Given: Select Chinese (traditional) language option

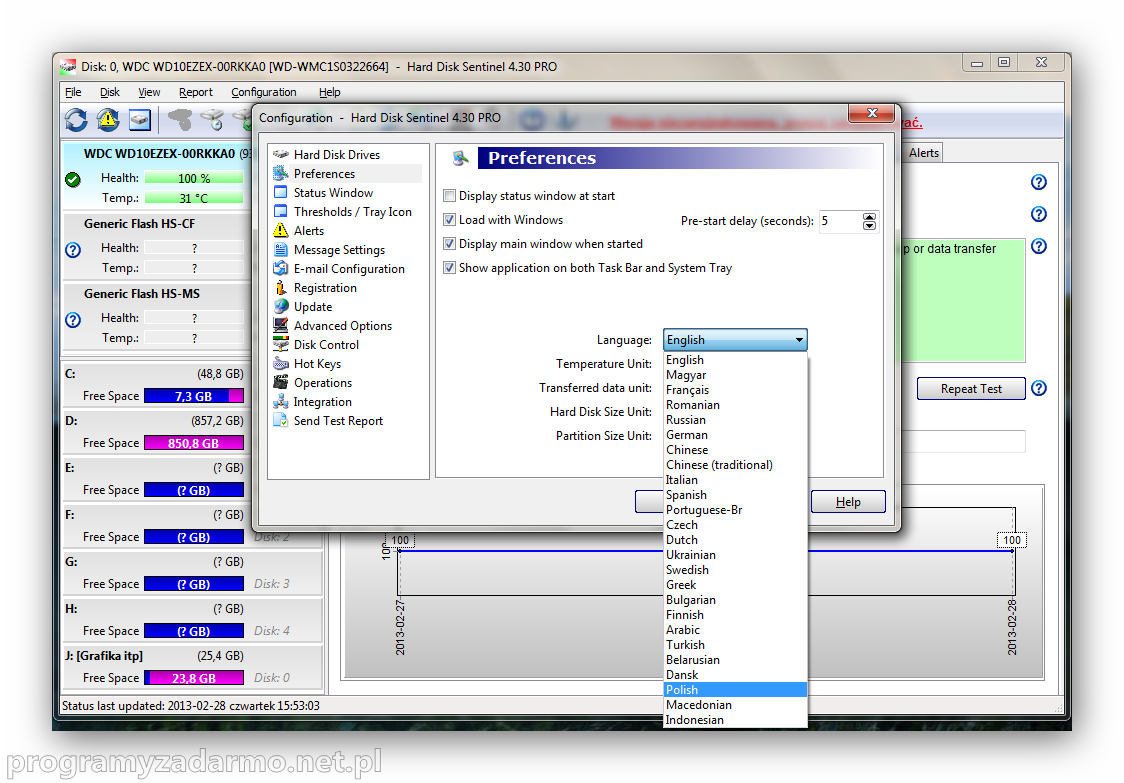Looking at the screenshot, I should click(735, 465).
